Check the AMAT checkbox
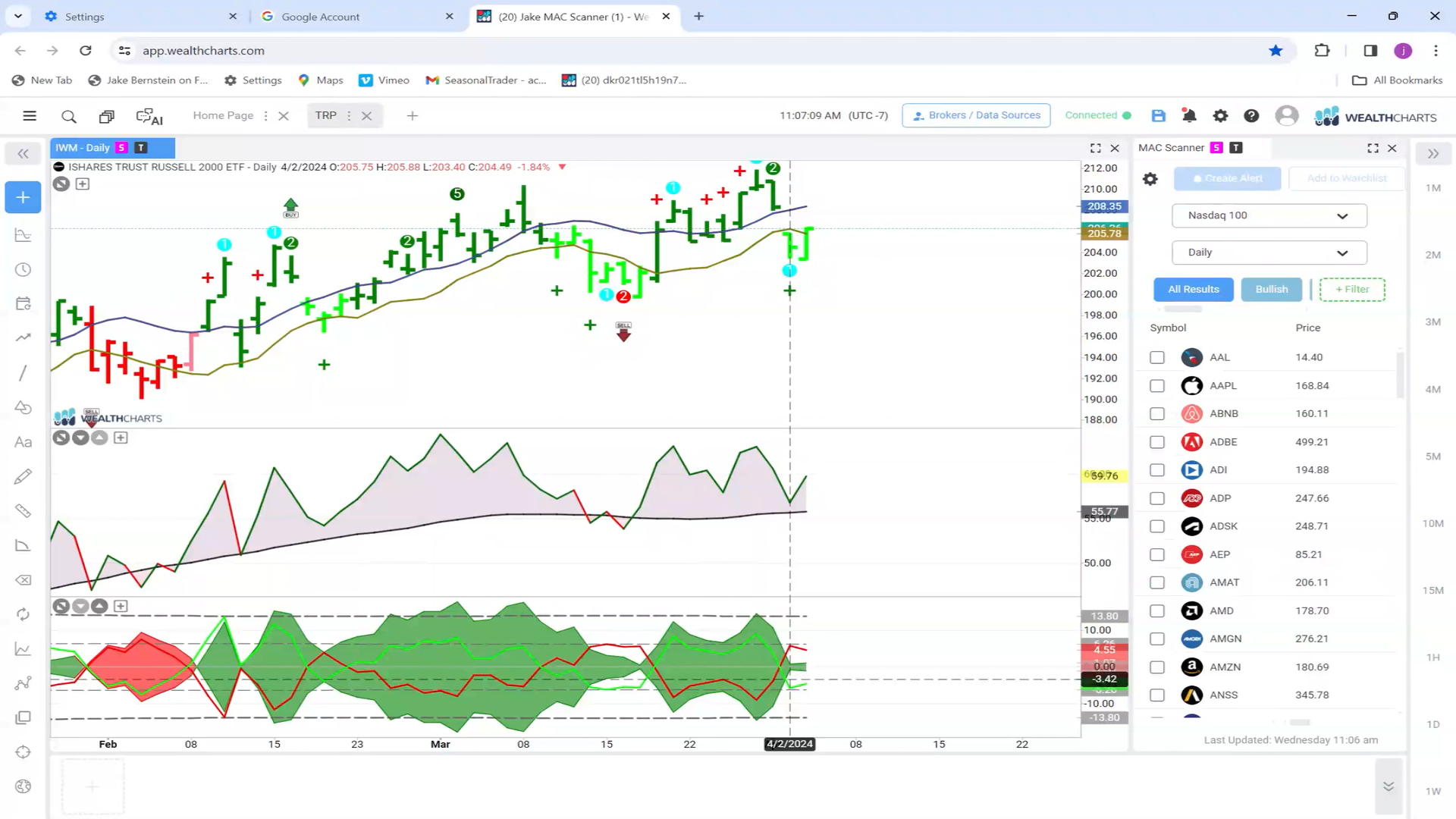The width and height of the screenshot is (1456, 819). point(1156,582)
